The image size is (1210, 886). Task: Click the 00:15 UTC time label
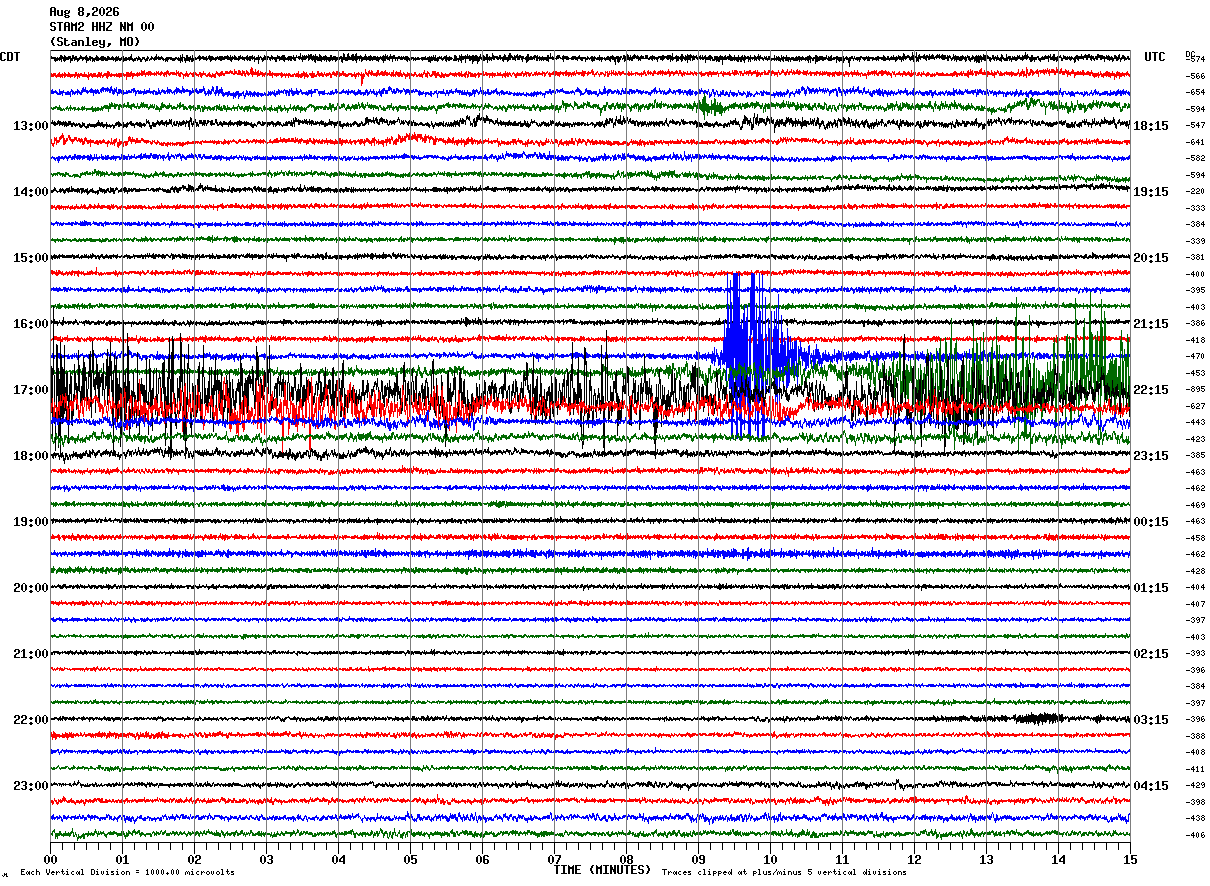click(1150, 521)
